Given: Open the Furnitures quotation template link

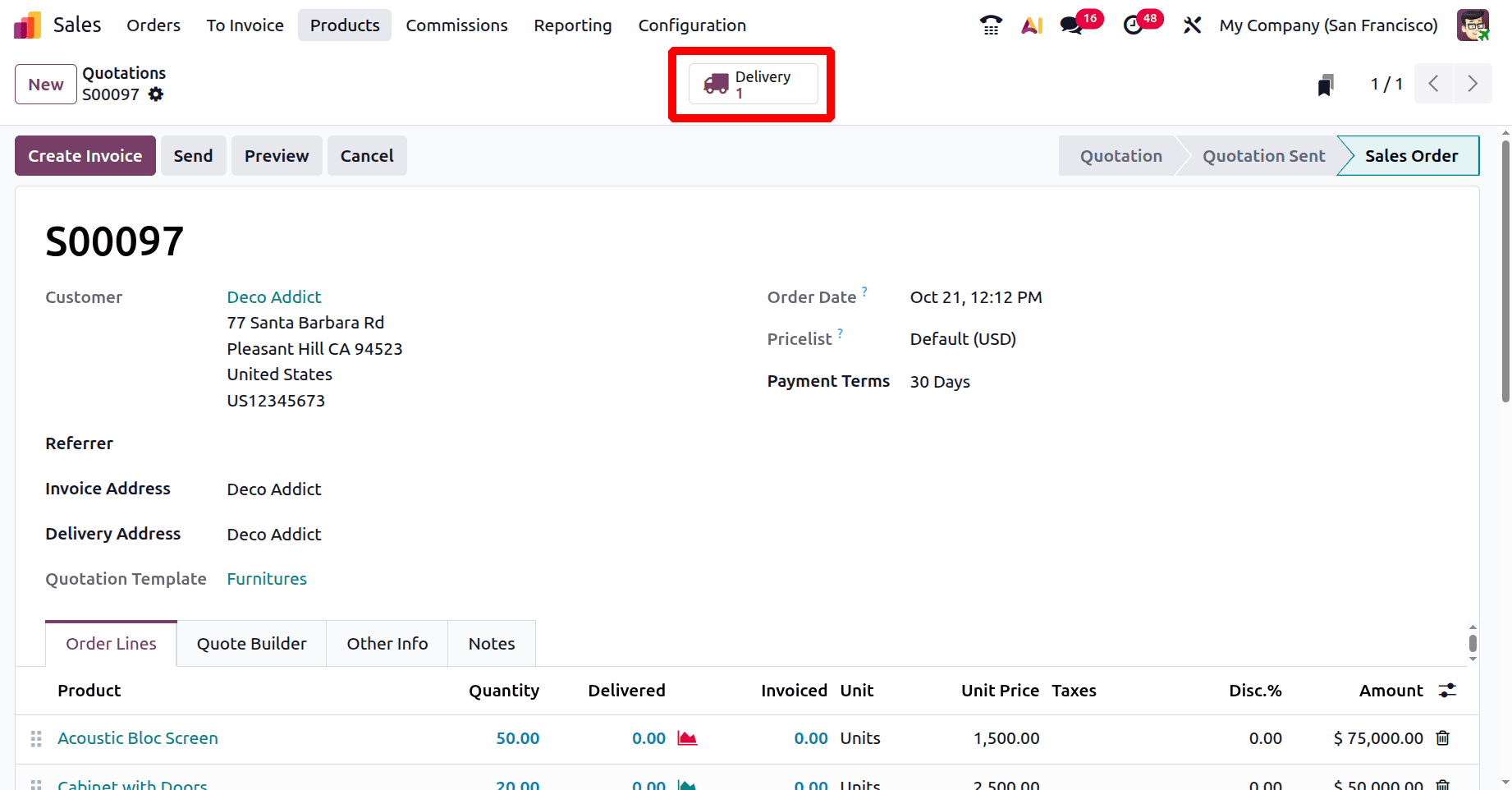Looking at the screenshot, I should pyautogui.click(x=267, y=579).
